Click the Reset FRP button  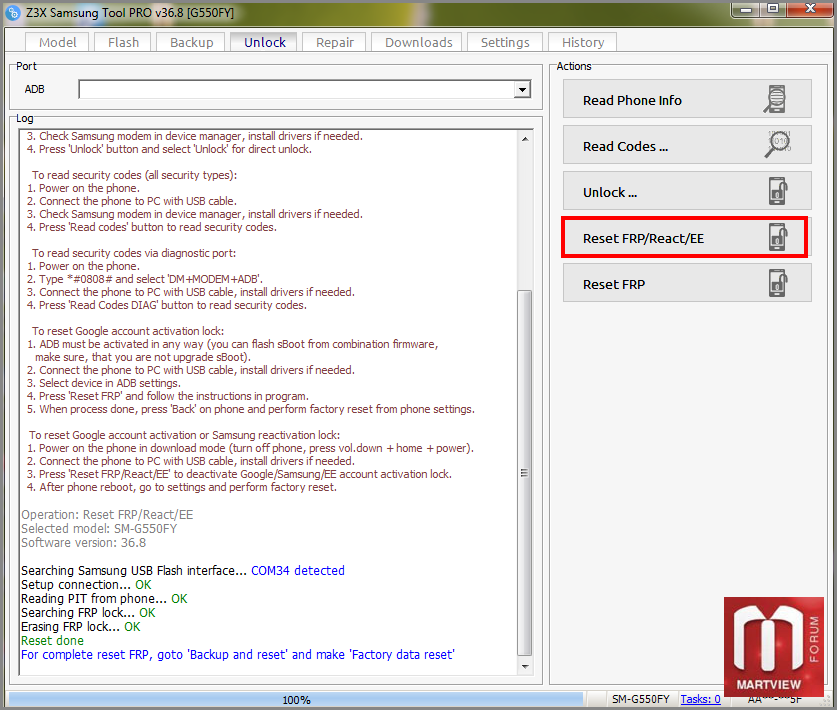(687, 283)
